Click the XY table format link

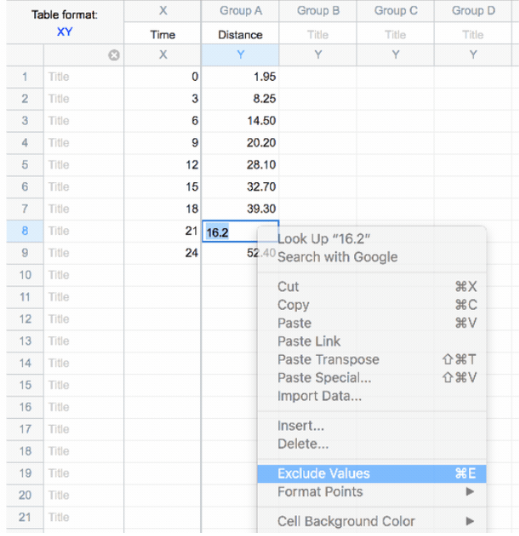[x=65, y=32]
